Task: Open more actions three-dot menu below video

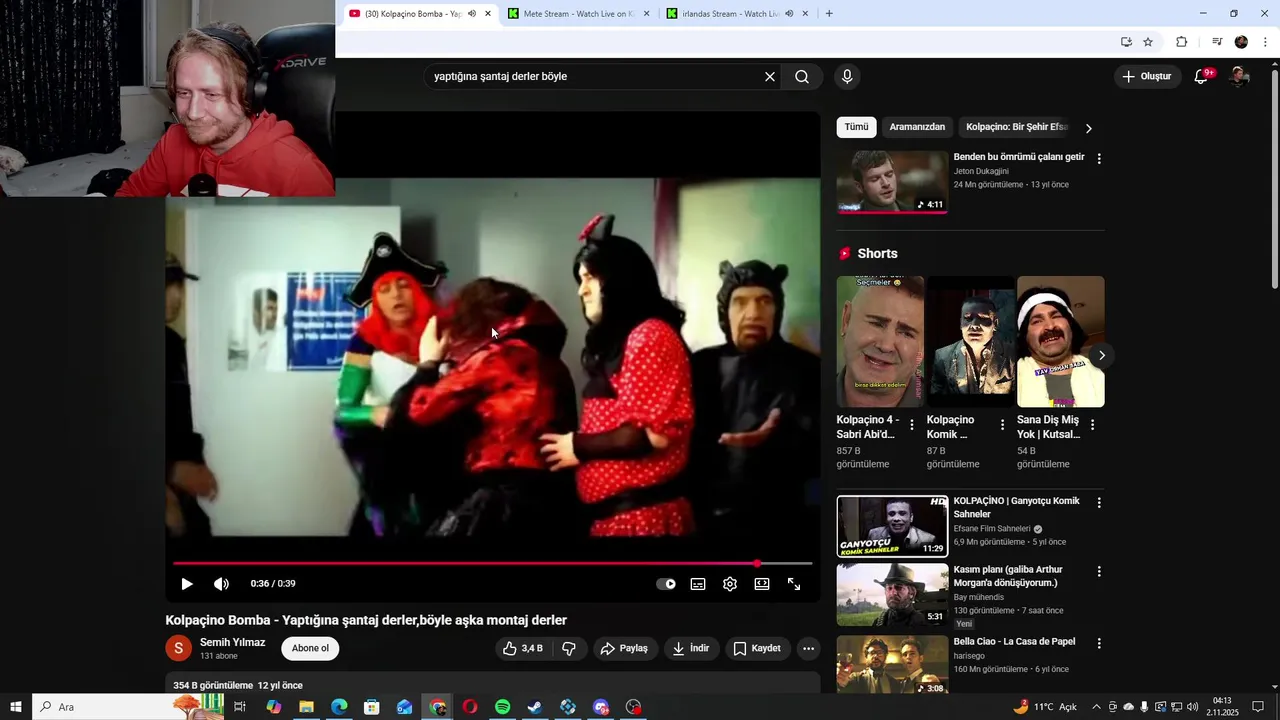Action: (x=808, y=649)
